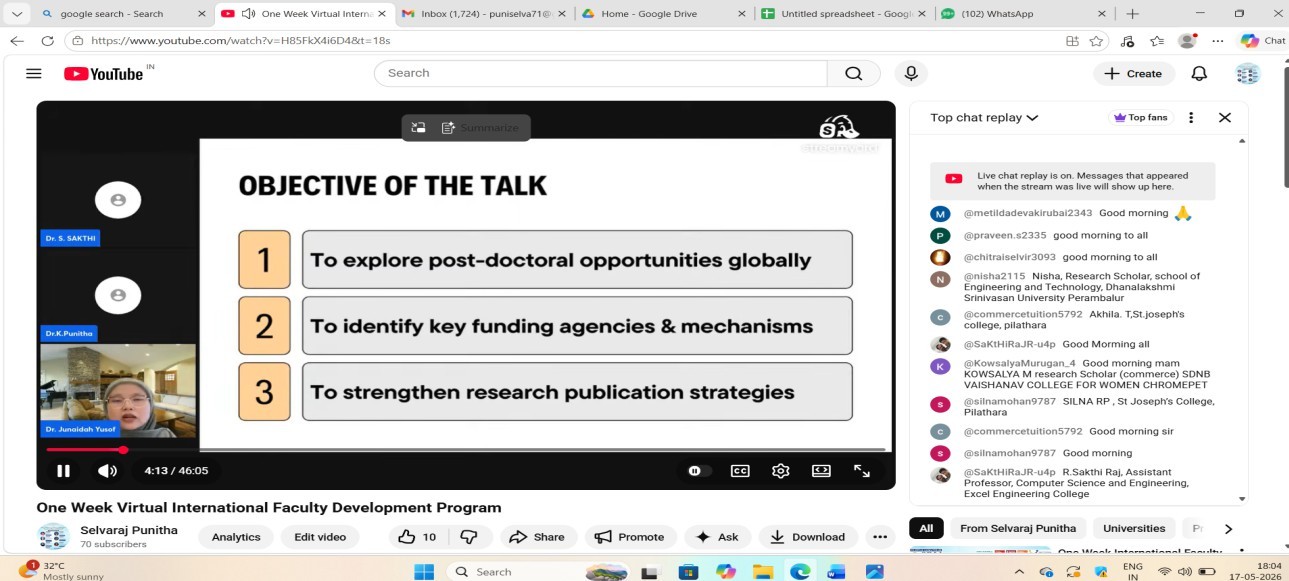Open YouTube hamburger guide menu
The height and width of the screenshot is (581, 1289).
[33, 73]
